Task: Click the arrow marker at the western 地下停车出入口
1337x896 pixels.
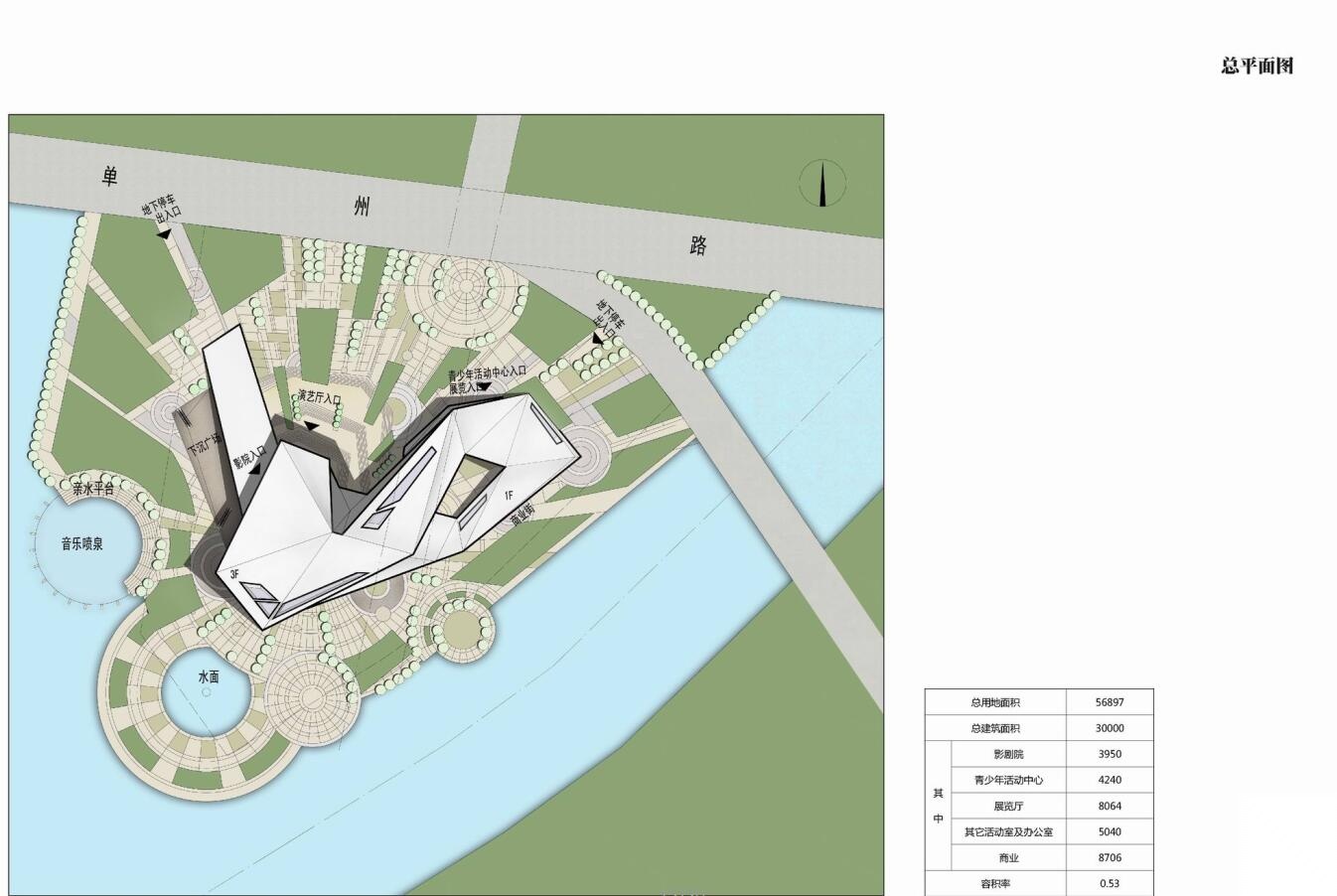Action: pos(165,232)
